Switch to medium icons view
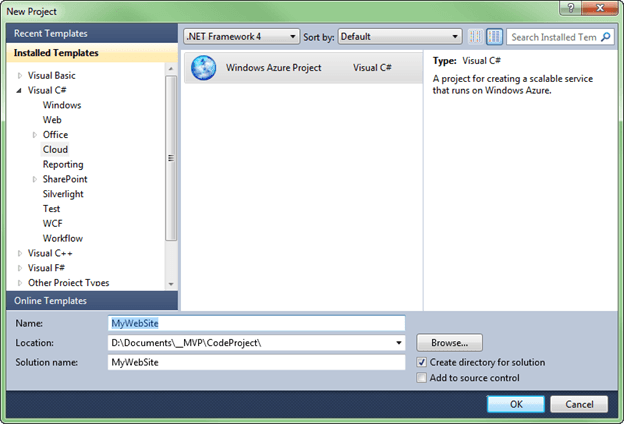Screen dimensions: 624x424 494,37
